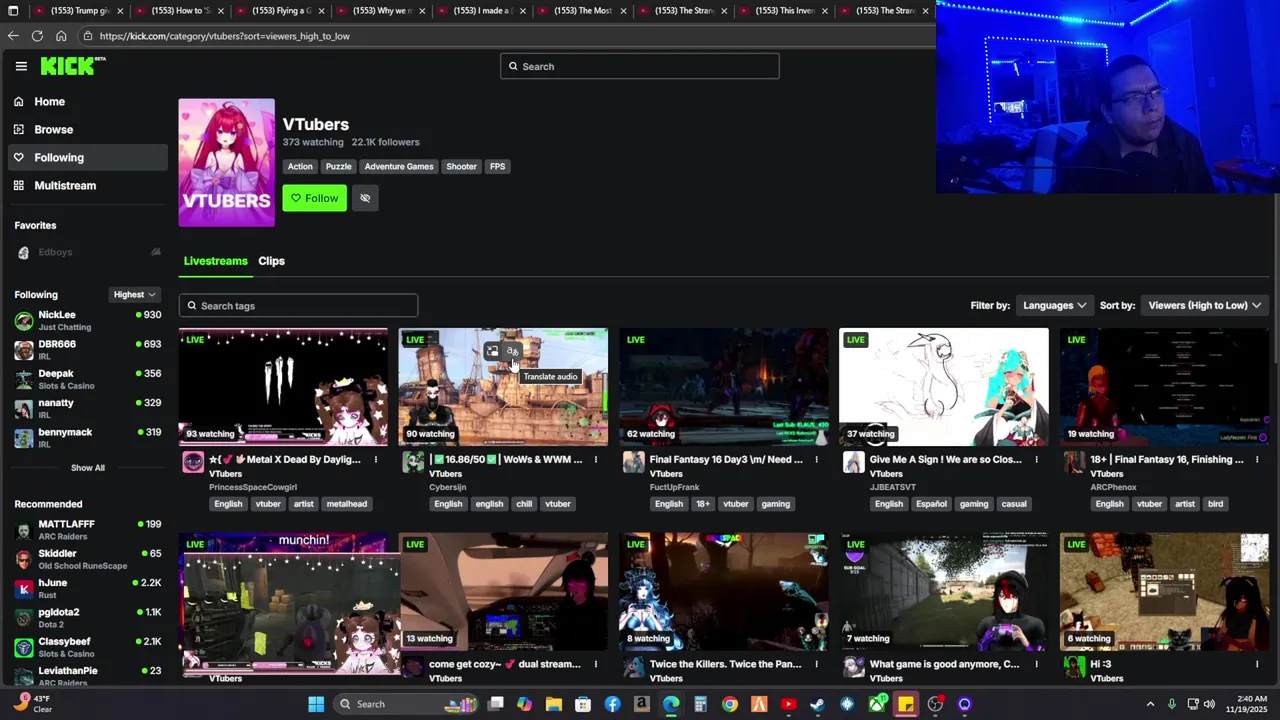Click the Shooter category tag
Screen dimensions: 1280x720
[x=461, y=167]
